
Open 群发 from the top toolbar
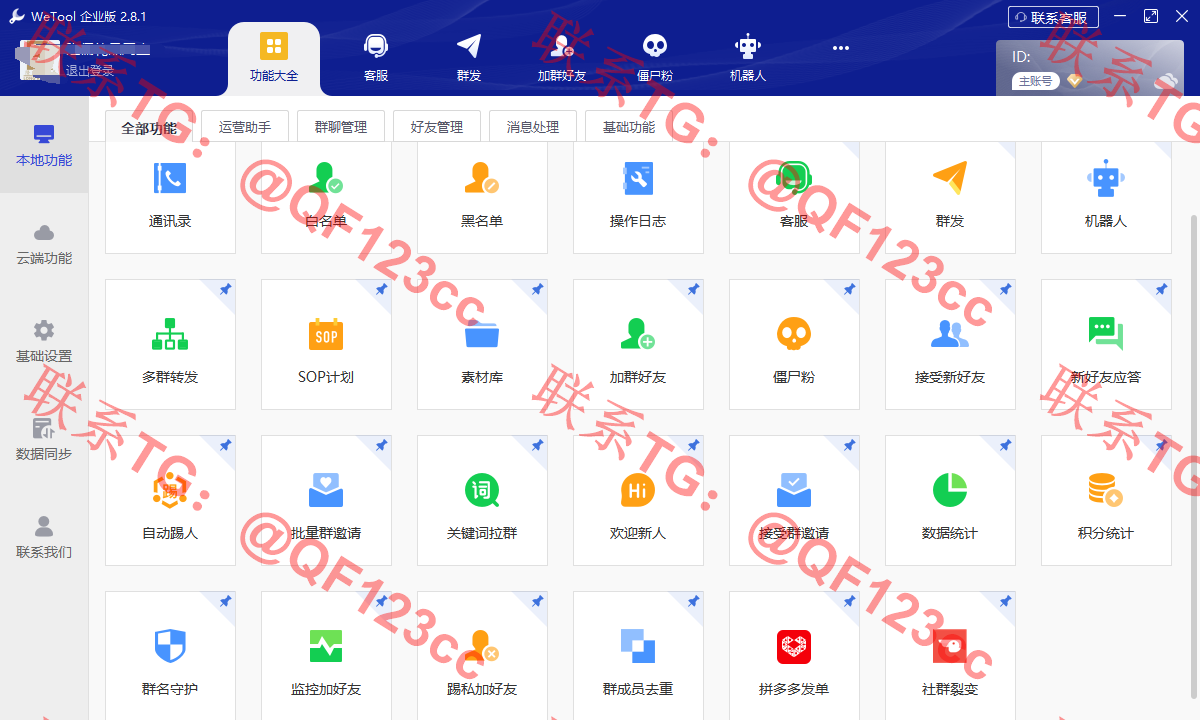click(469, 58)
